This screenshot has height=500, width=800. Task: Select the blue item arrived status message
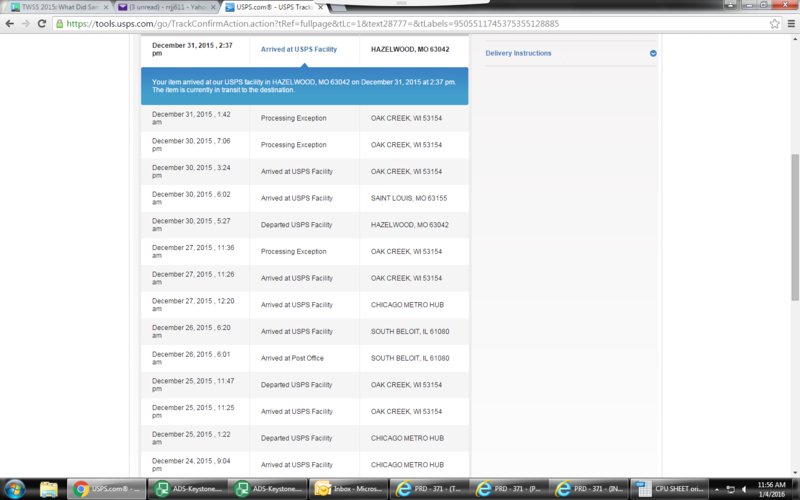click(304, 86)
